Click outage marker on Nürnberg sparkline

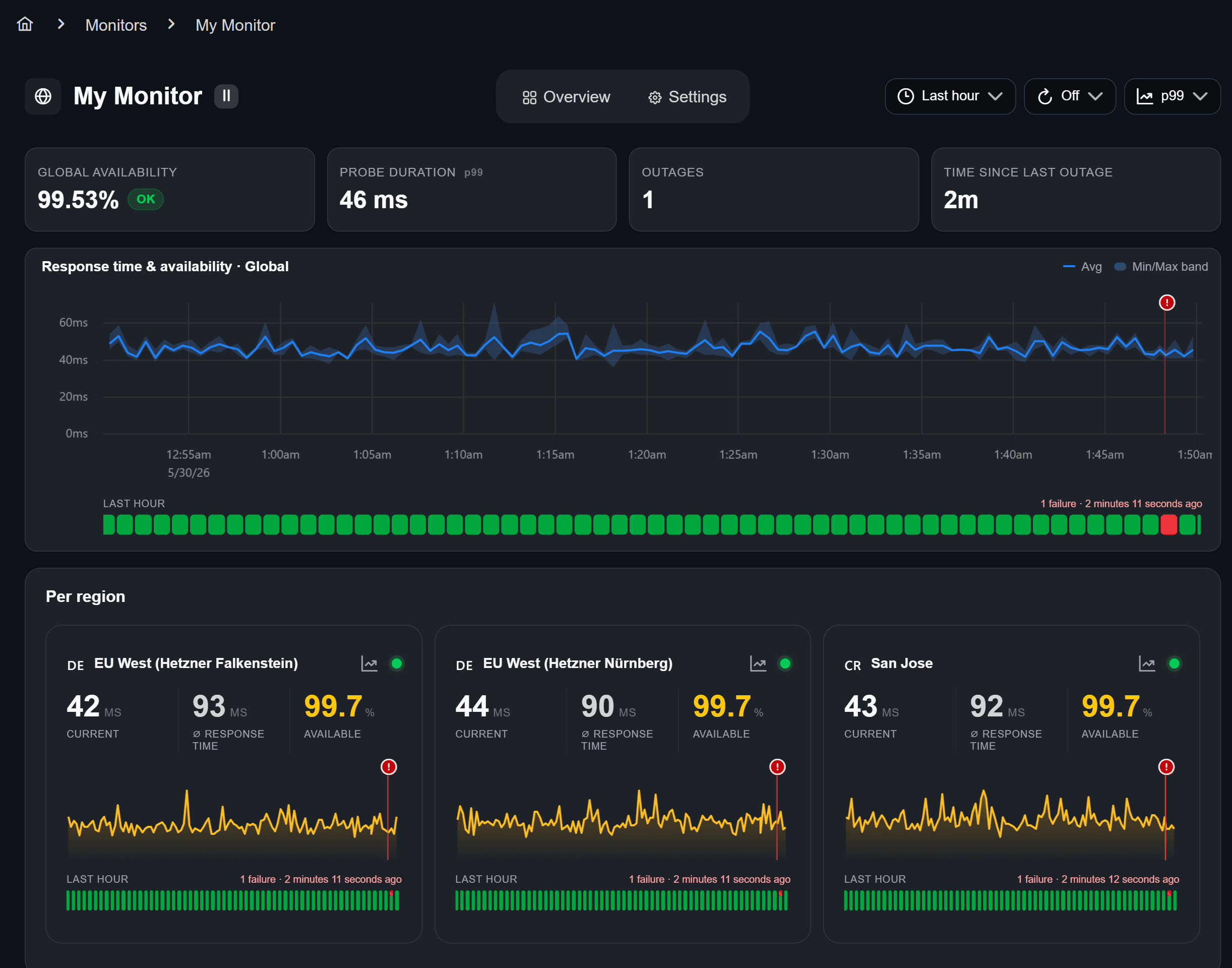[x=777, y=767]
